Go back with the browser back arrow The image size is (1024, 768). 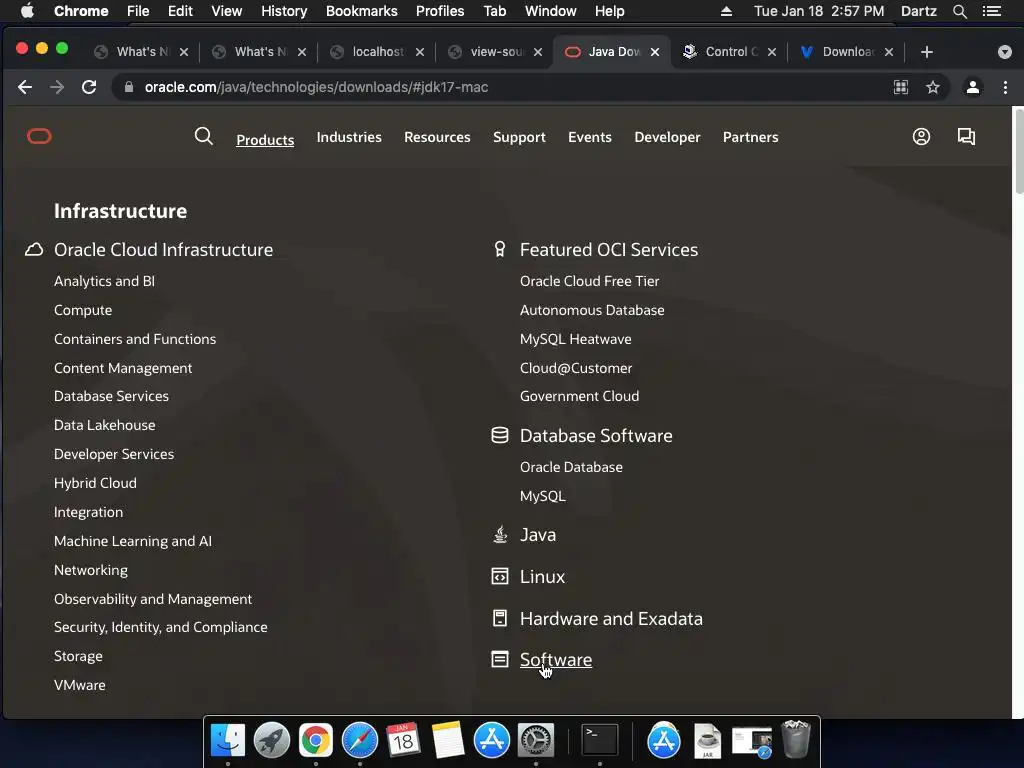[x=25, y=87]
